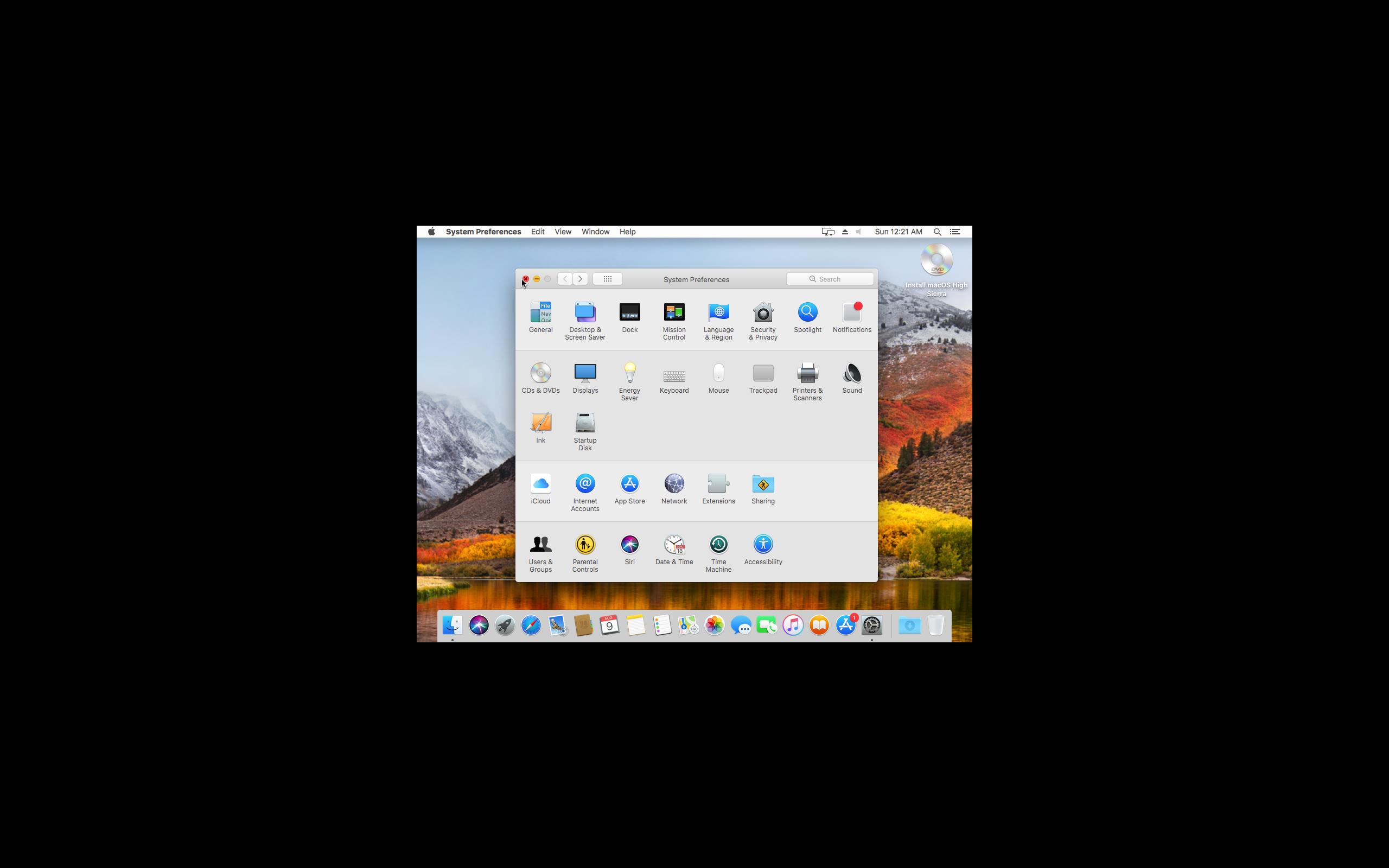Image resolution: width=1389 pixels, height=868 pixels.
Task: Open the Accessibility pane
Action: click(763, 545)
